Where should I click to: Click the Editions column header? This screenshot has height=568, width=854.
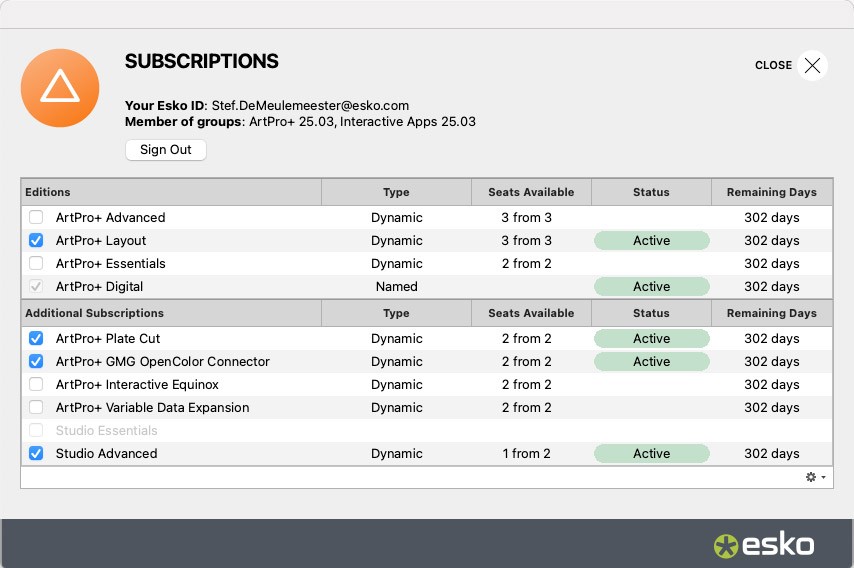point(170,192)
